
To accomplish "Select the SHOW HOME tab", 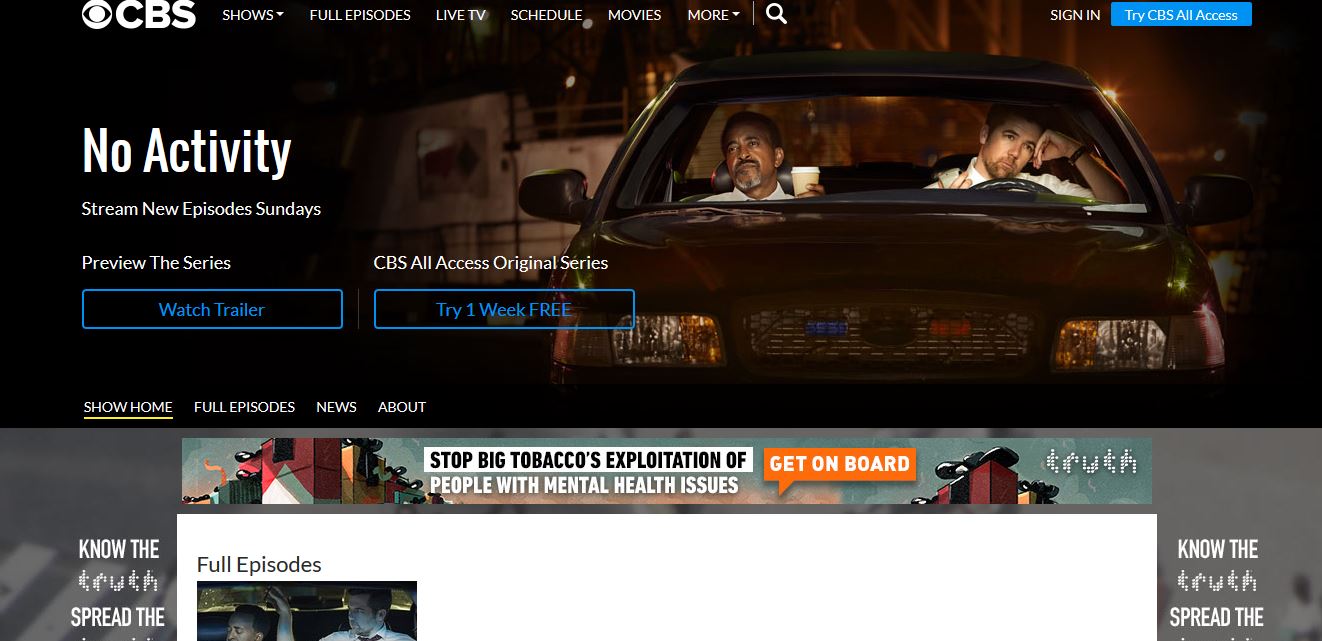I will [128, 407].
